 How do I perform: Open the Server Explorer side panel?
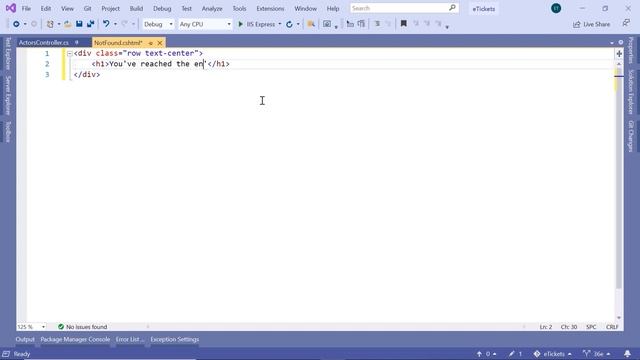click(x=7, y=95)
